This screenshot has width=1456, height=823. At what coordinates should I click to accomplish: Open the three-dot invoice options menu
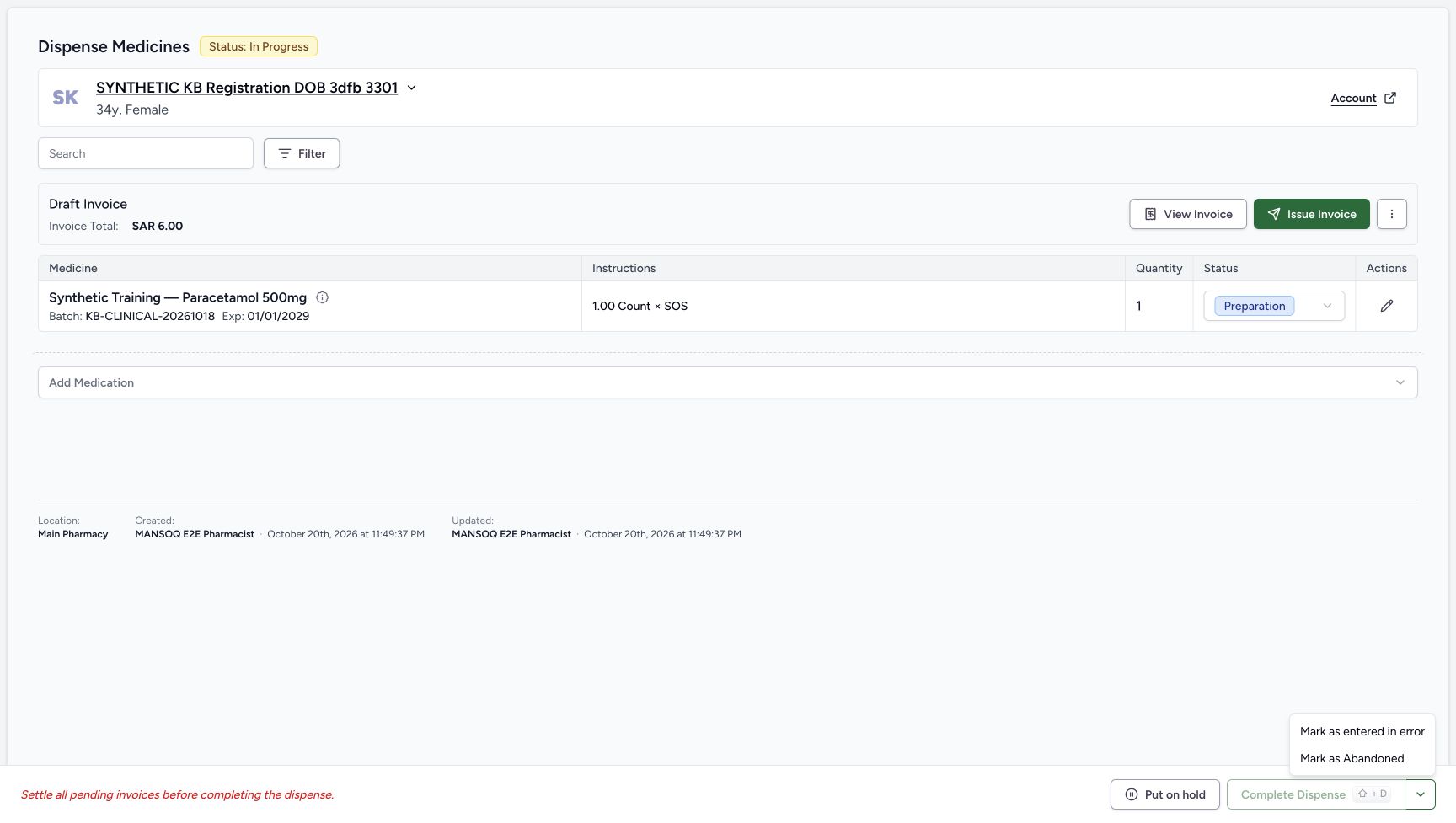pyautogui.click(x=1391, y=214)
